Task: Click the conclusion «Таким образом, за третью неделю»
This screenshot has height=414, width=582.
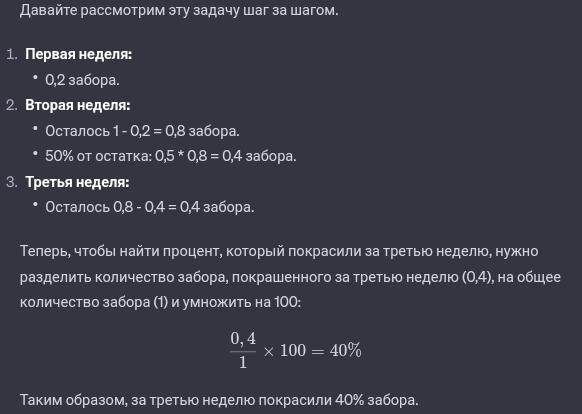Action: point(137,400)
